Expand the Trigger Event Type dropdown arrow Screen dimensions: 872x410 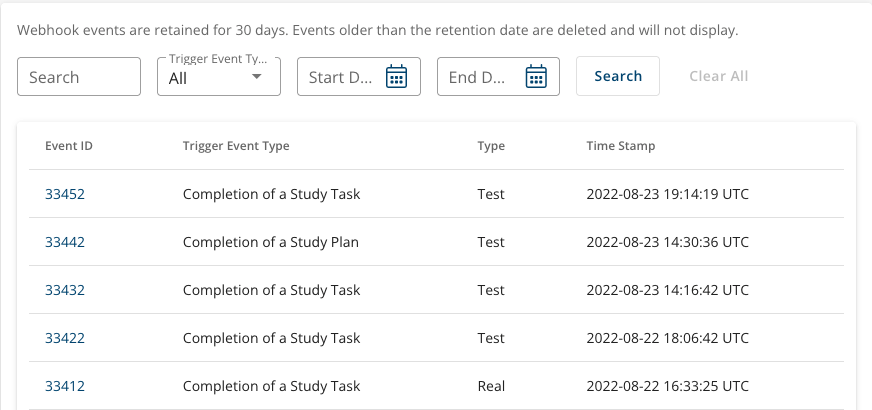pyautogui.click(x=256, y=77)
